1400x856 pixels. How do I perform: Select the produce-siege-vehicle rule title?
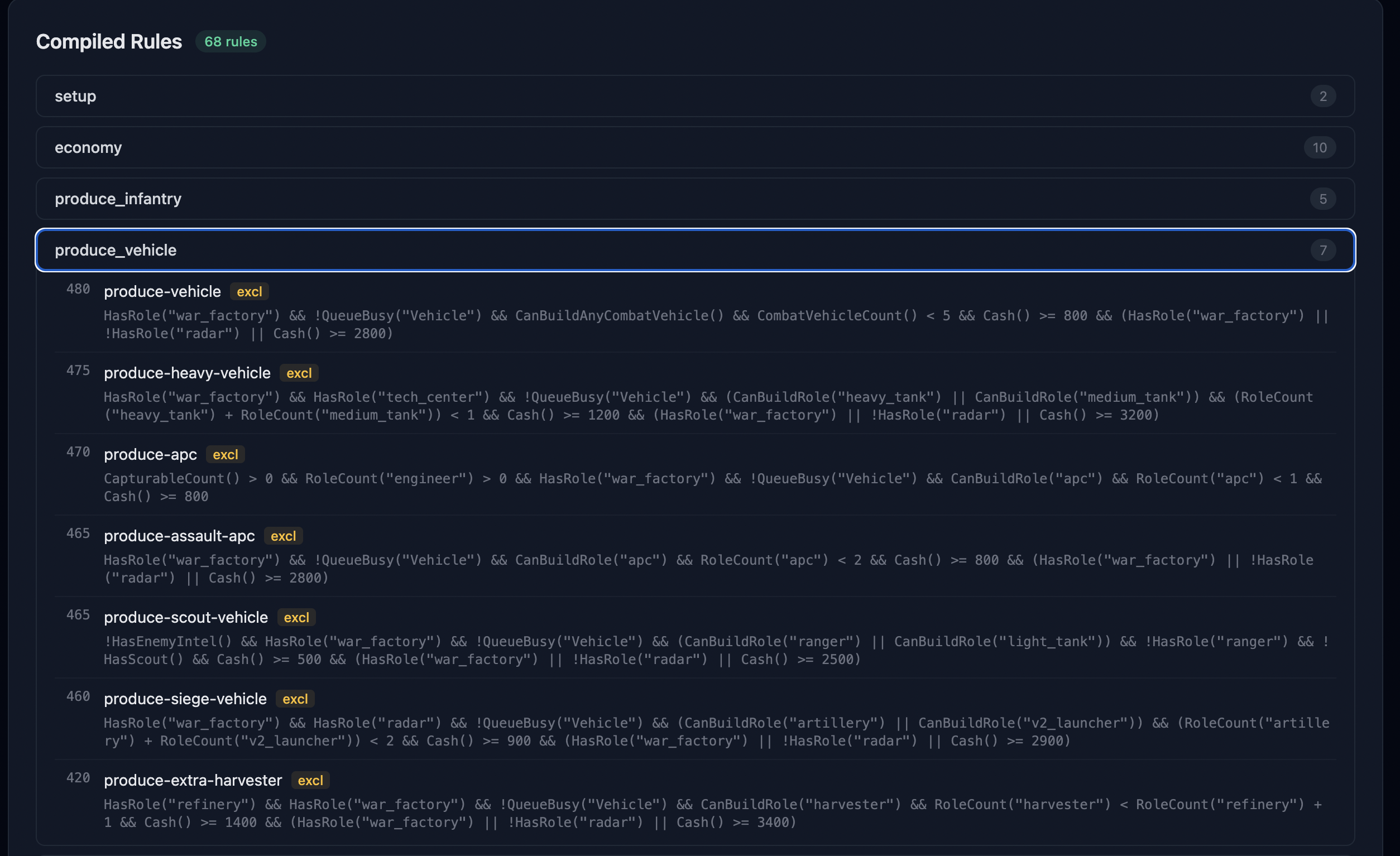(x=185, y=699)
